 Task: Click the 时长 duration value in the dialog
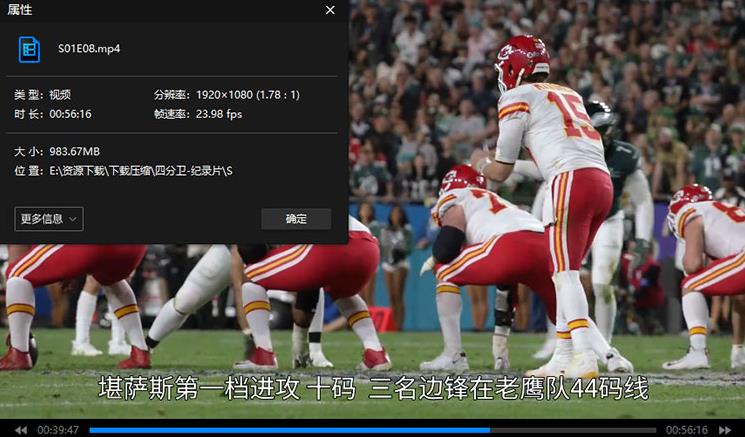click(70, 114)
